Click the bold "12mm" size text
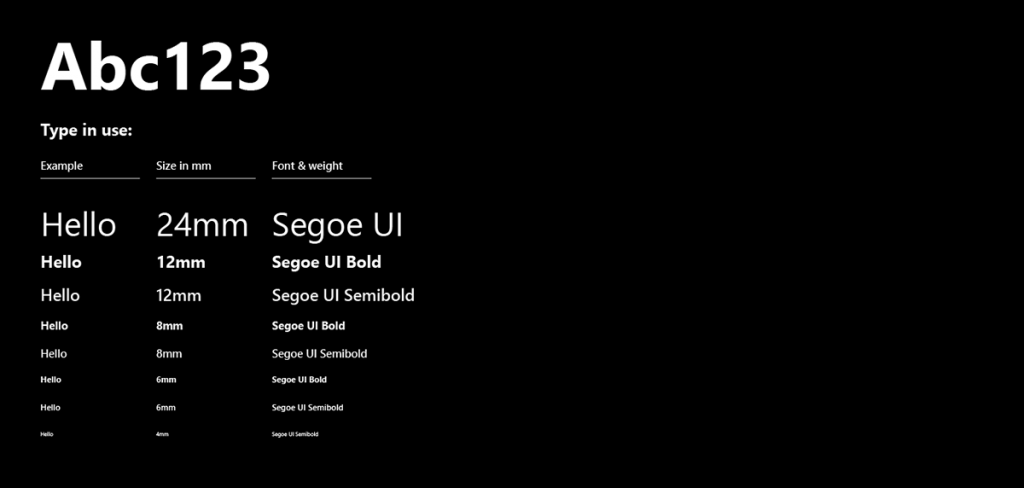The width and height of the screenshot is (1024, 488). point(181,263)
